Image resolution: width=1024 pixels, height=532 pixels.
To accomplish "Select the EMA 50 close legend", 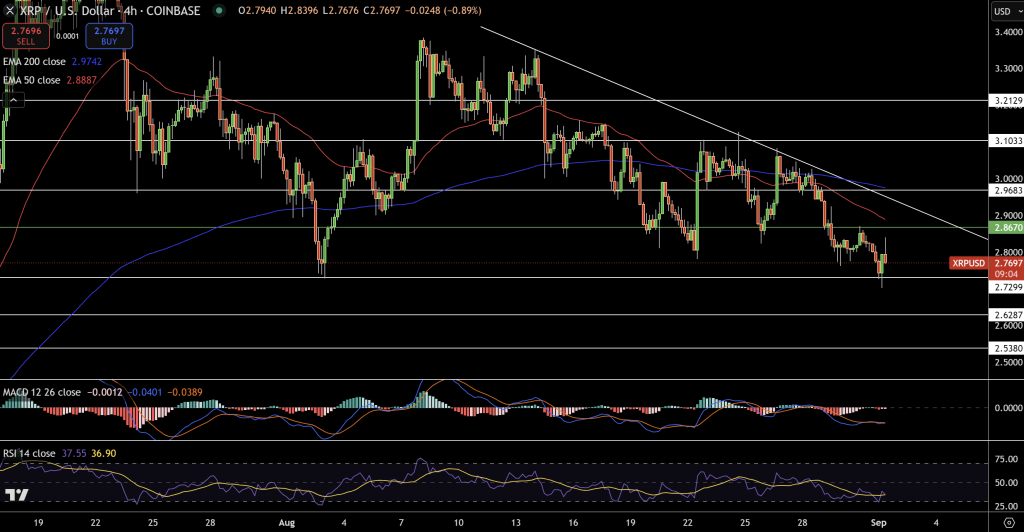I will [31, 80].
